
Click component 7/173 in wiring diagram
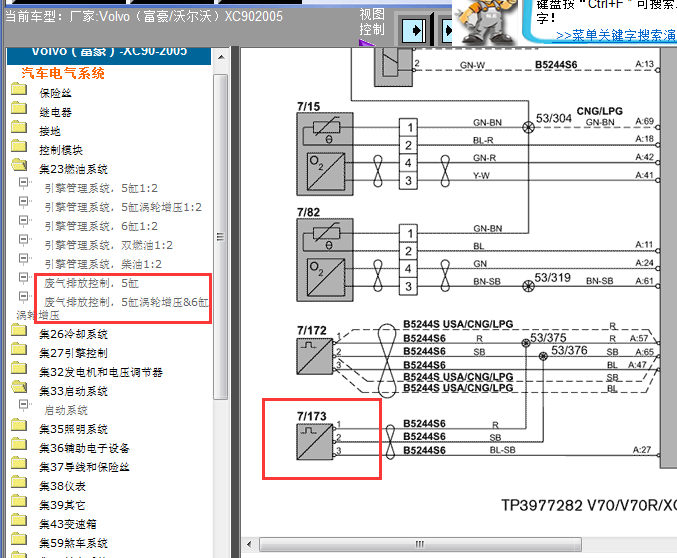(x=315, y=442)
